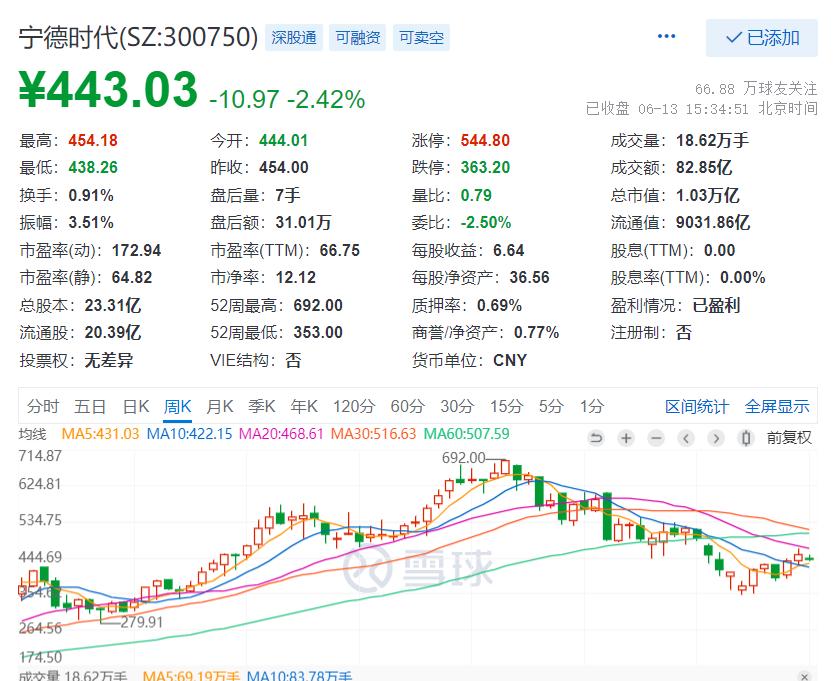Image resolution: width=835 pixels, height=681 pixels.
Task: Switch to the 日K chart tab
Action: coord(135,406)
